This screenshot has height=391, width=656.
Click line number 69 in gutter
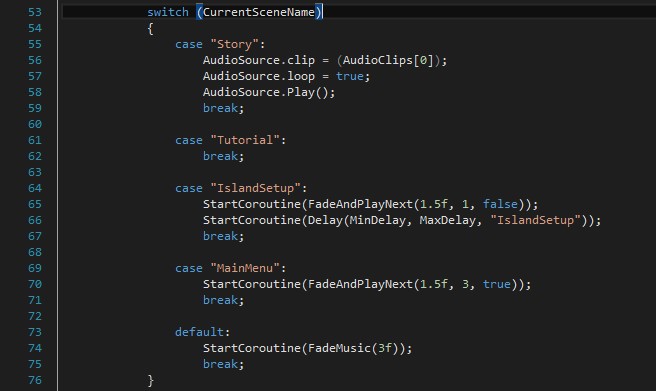click(x=35, y=268)
